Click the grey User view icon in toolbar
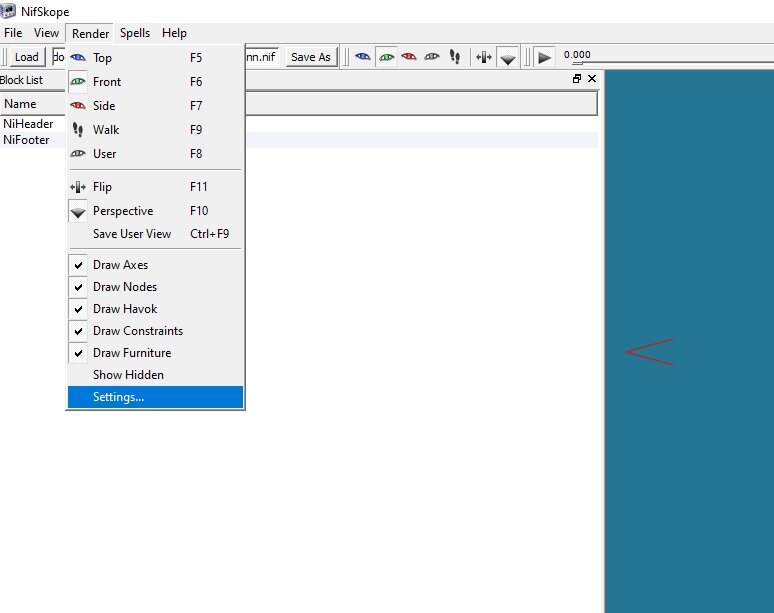Image resolution: width=774 pixels, height=613 pixels. [x=432, y=57]
